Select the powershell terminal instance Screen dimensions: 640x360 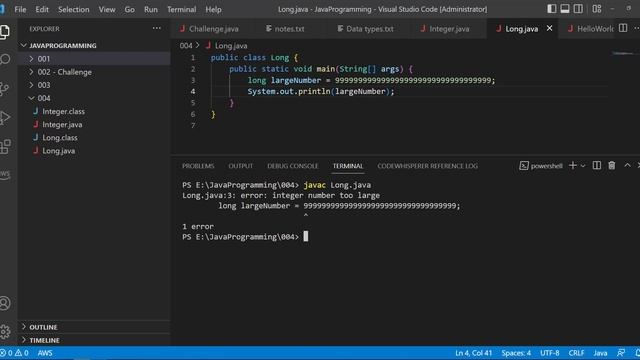[x=541, y=166]
